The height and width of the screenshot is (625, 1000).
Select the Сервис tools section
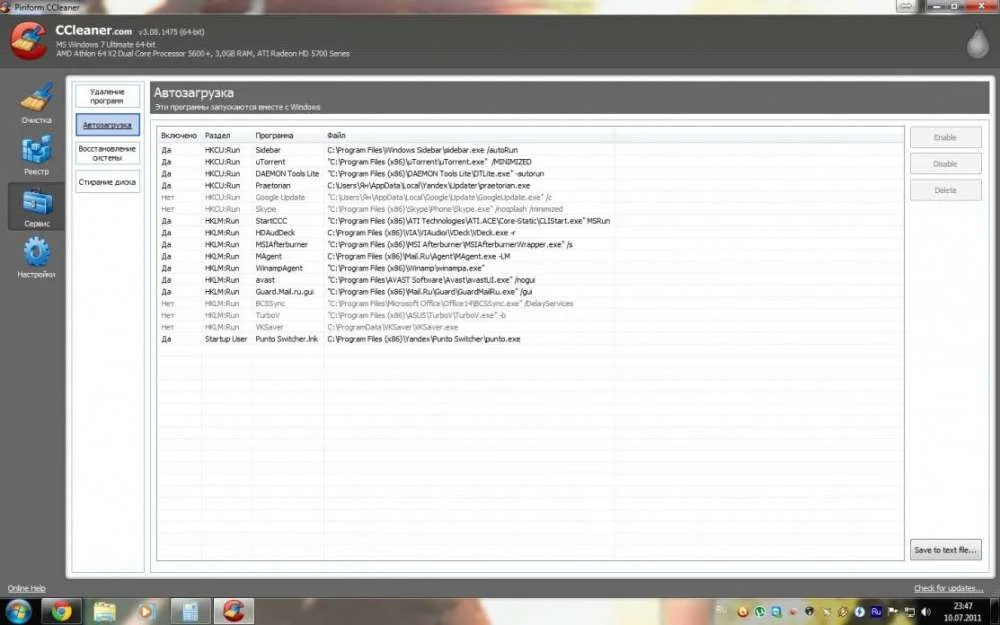36,207
